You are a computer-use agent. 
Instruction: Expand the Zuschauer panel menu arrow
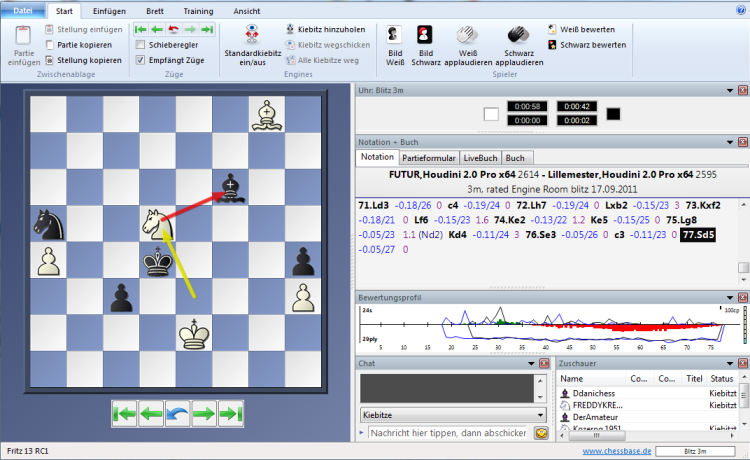tap(730, 363)
